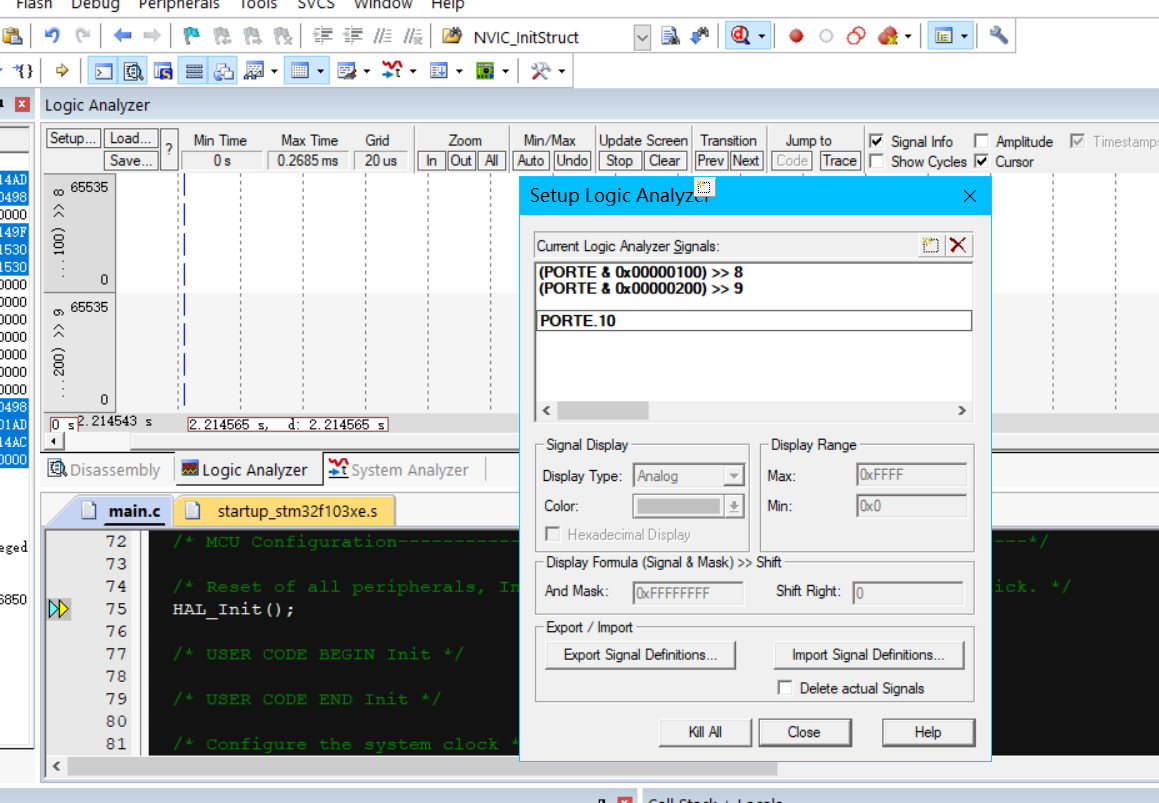Screen dimensions: 1159x803
Task: Click the Zoom All button
Action: 492,160
